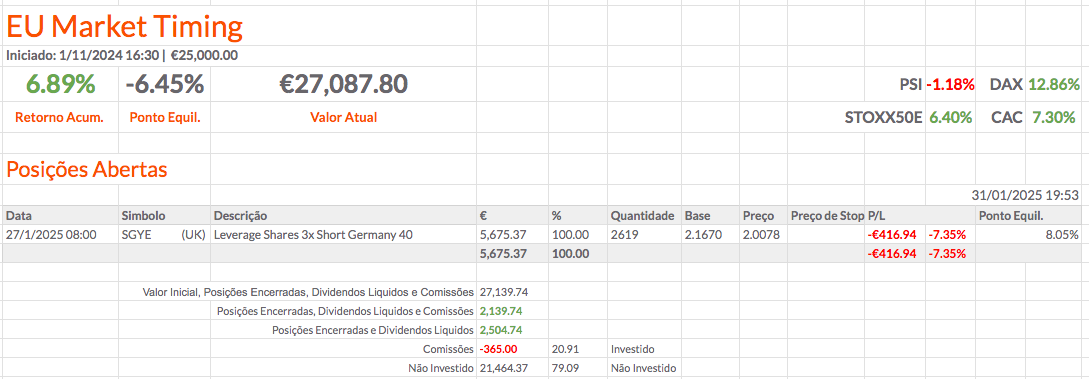Image resolution: width=1089 pixels, height=379 pixels.
Task: Click the Preço de Stop header cell
Action: (x=826, y=215)
